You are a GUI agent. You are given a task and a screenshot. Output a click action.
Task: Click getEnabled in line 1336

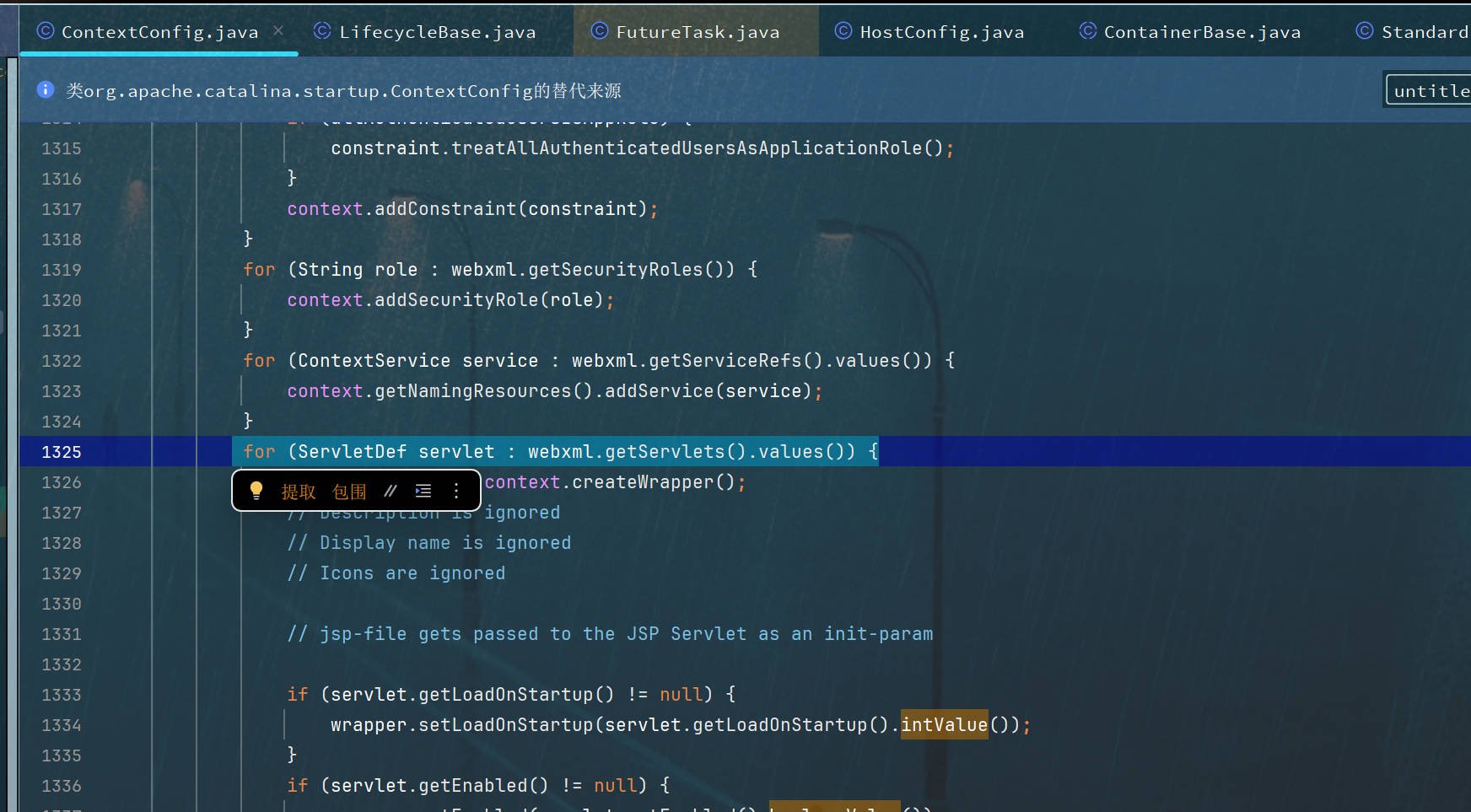473,786
